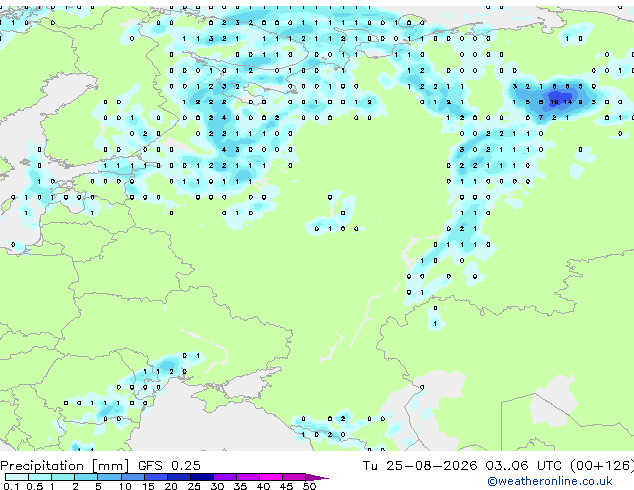Viewport: 634px width, 490px height.
Task: Select the 10–15 mm legend color swatch
Action: (132, 477)
